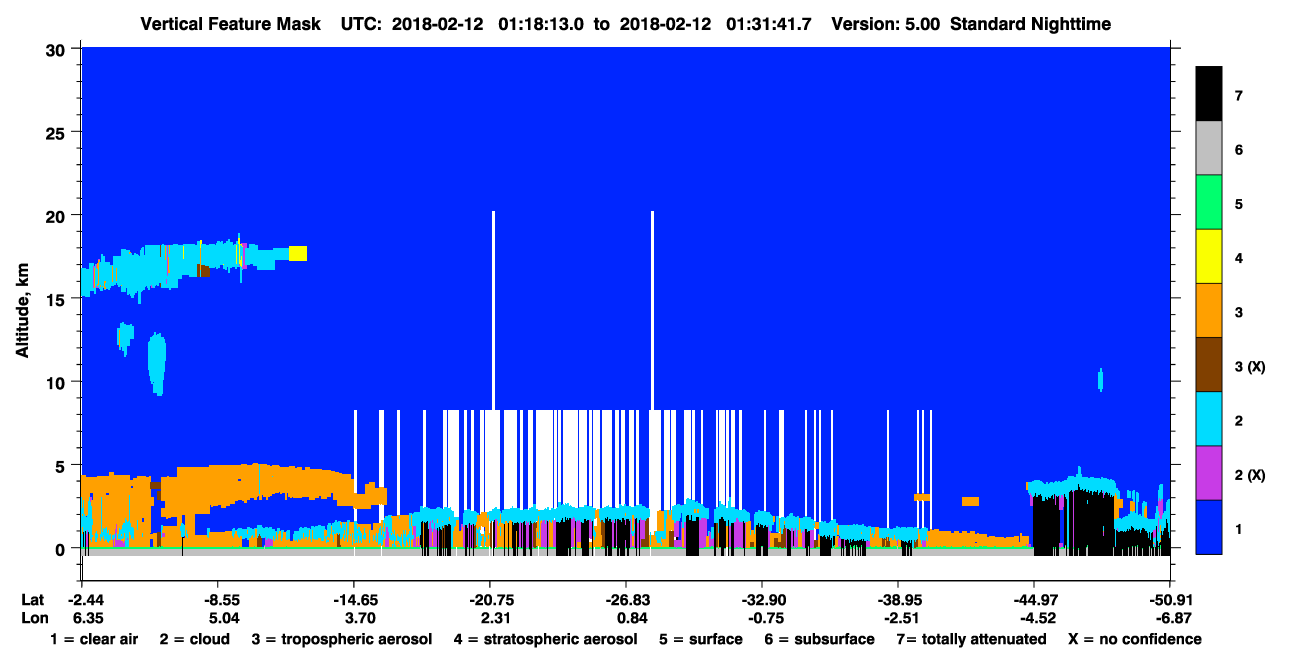
Task: Click the cyan color swatch labeled 2
Action: [x=1209, y=419]
